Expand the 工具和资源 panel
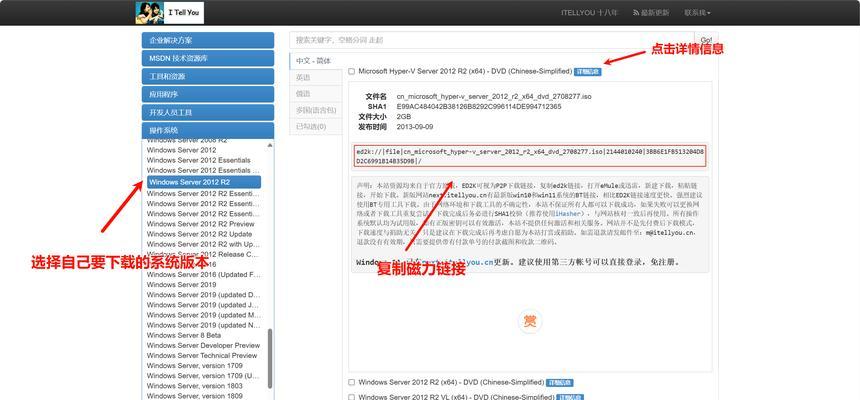860x400 pixels. click(x=208, y=76)
